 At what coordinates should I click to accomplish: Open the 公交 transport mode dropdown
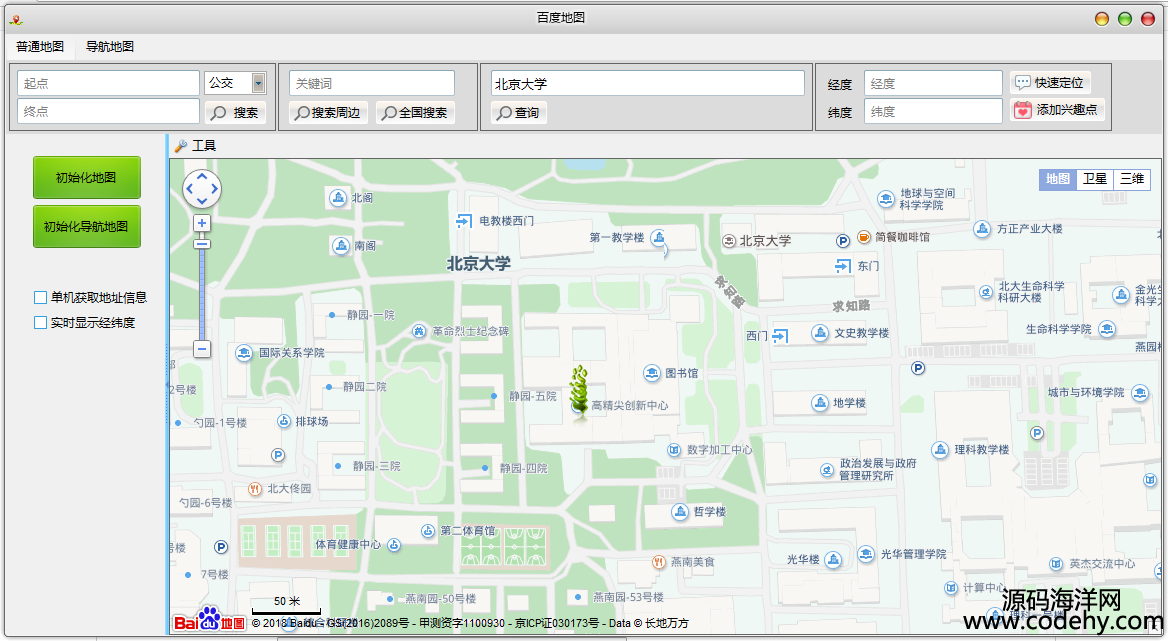pyautogui.click(x=258, y=83)
